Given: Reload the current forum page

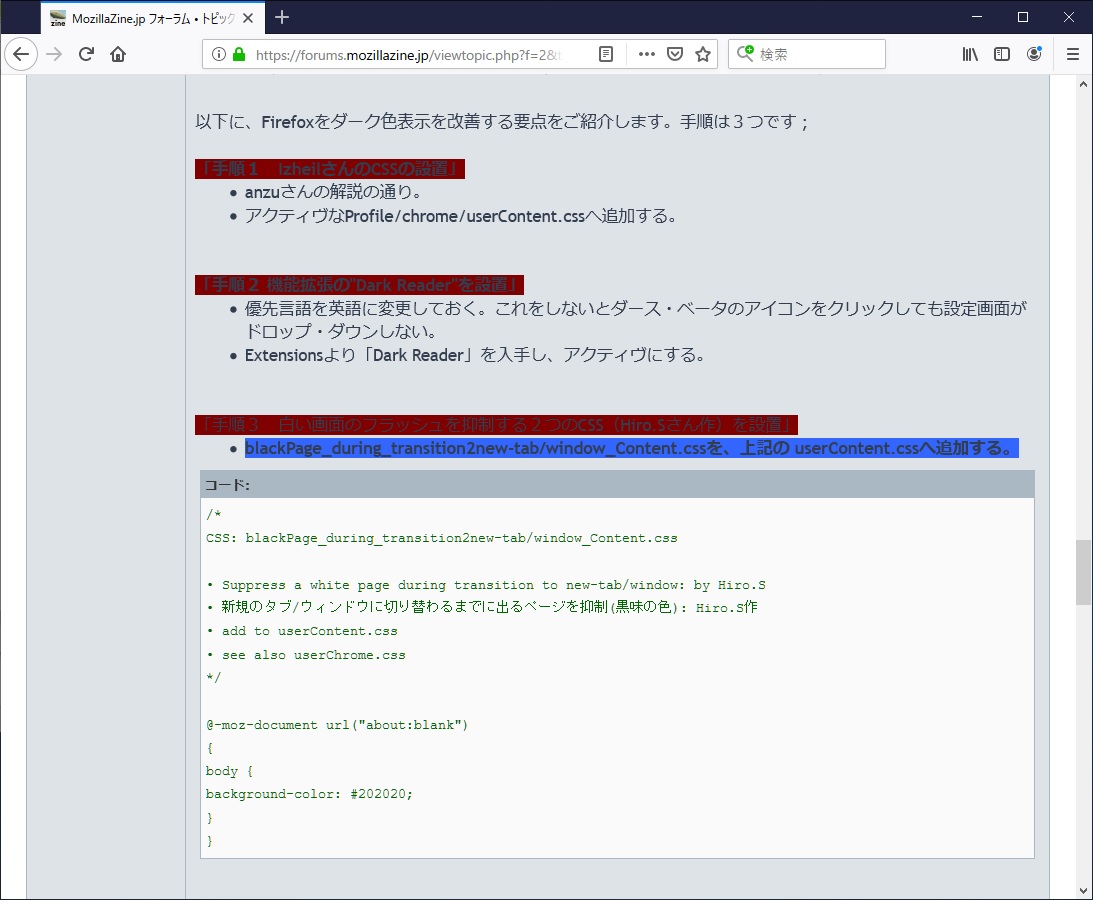Looking at the screenshot, I should point(87,54).
